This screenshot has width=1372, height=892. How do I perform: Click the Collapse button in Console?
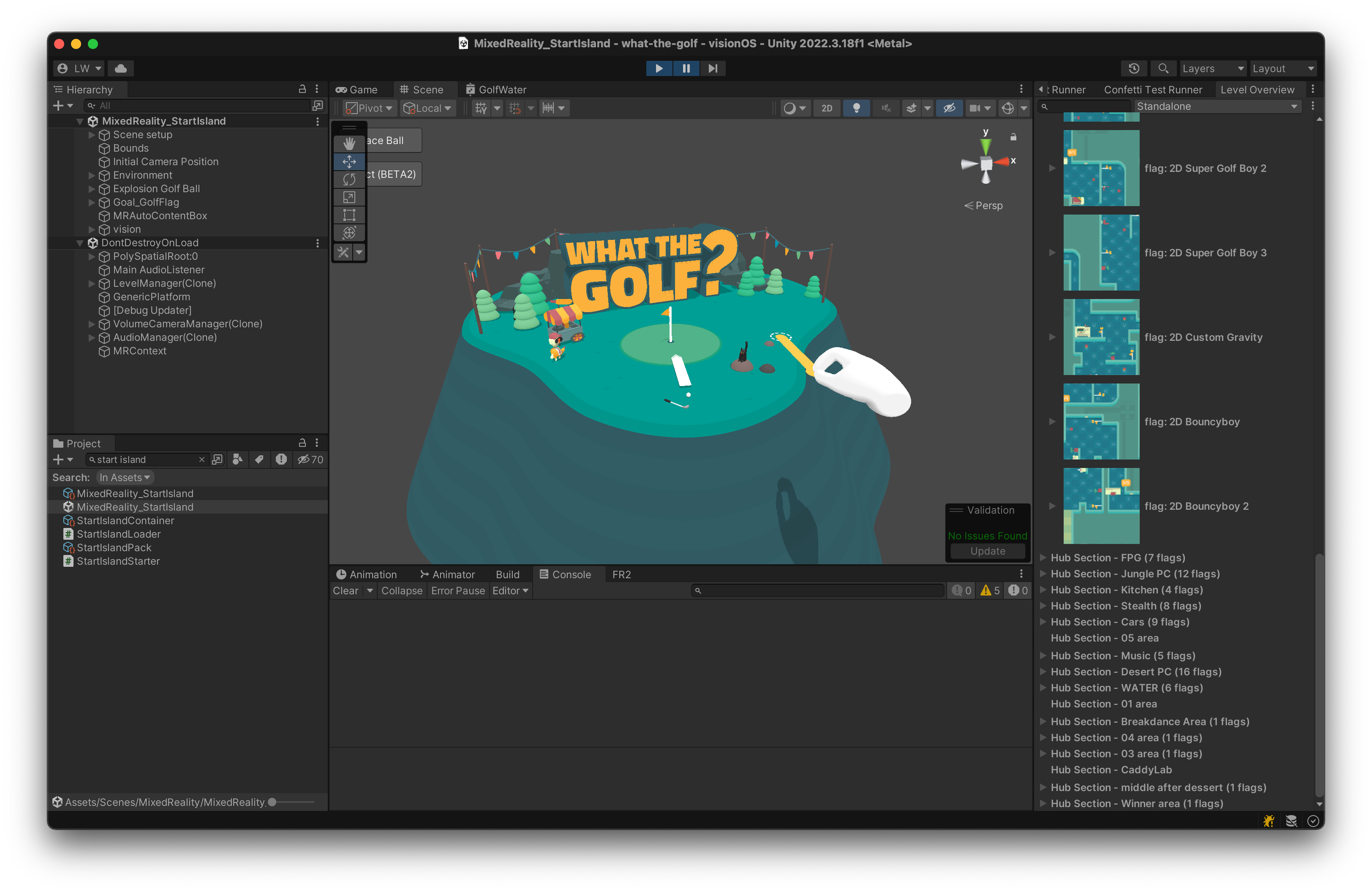(x=402, y=591)
